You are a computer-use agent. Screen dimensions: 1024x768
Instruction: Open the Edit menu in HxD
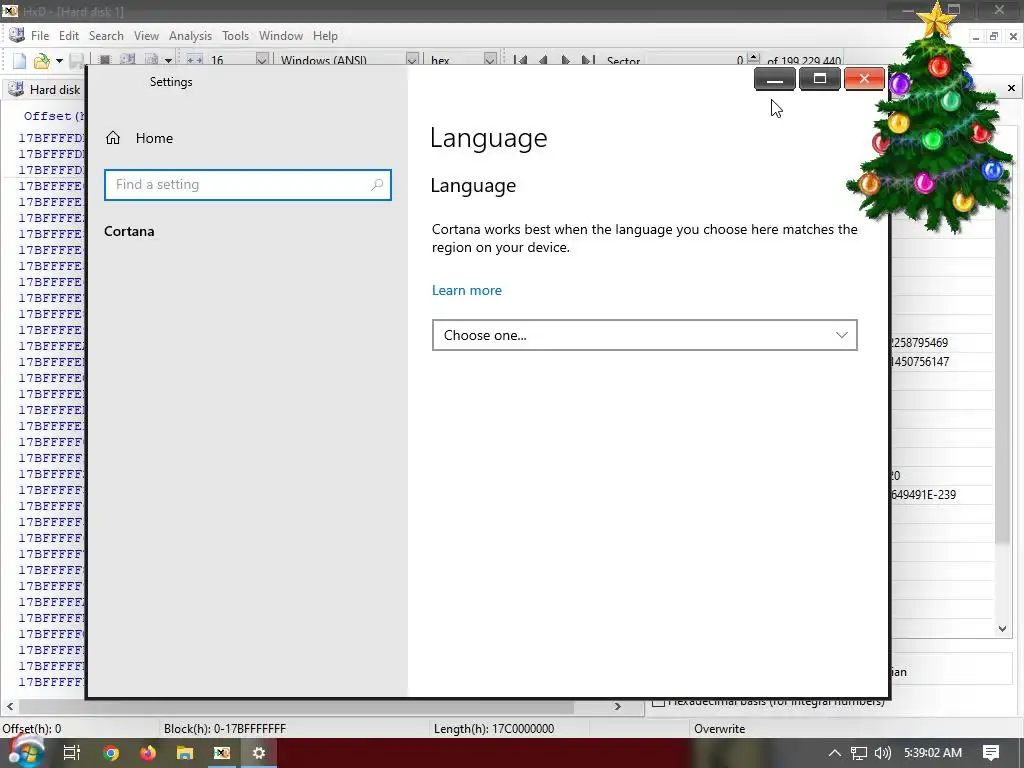coord(69,36)
